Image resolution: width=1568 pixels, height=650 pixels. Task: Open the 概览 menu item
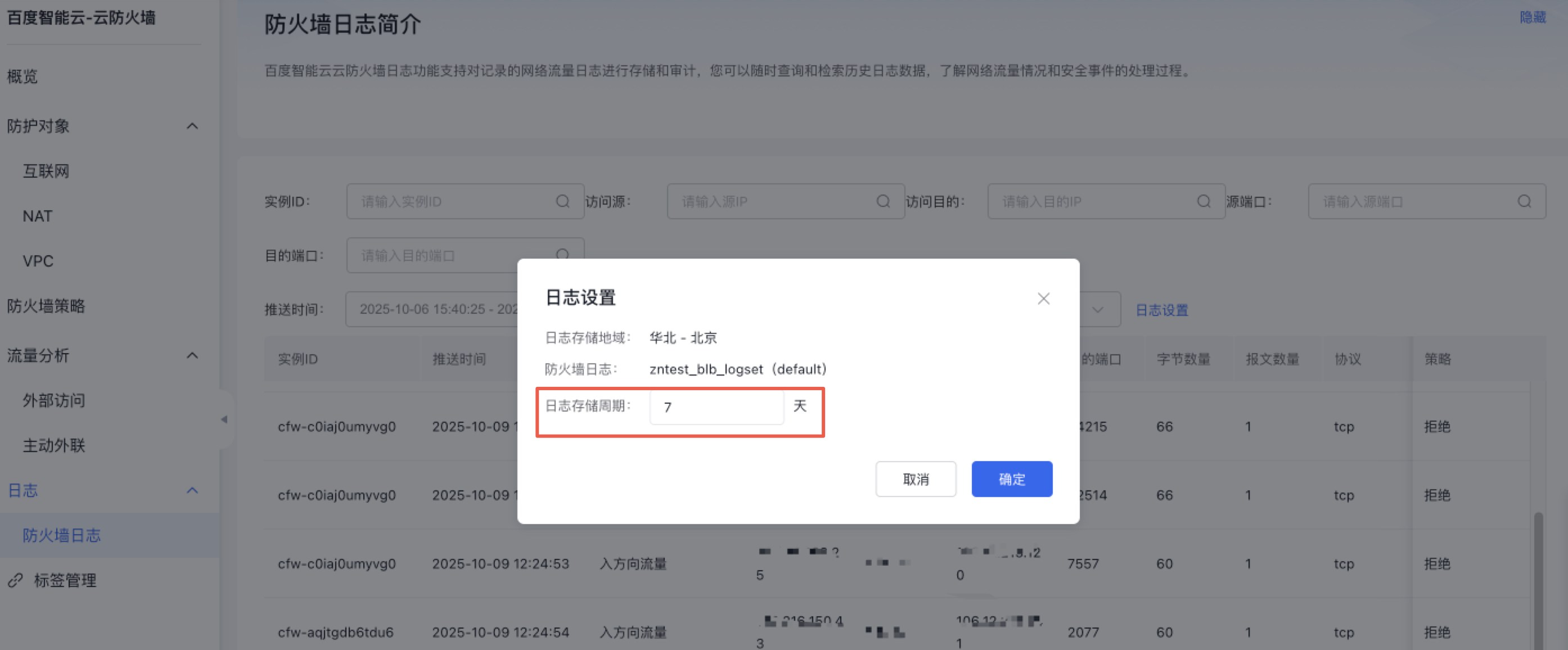click(22, 76)
